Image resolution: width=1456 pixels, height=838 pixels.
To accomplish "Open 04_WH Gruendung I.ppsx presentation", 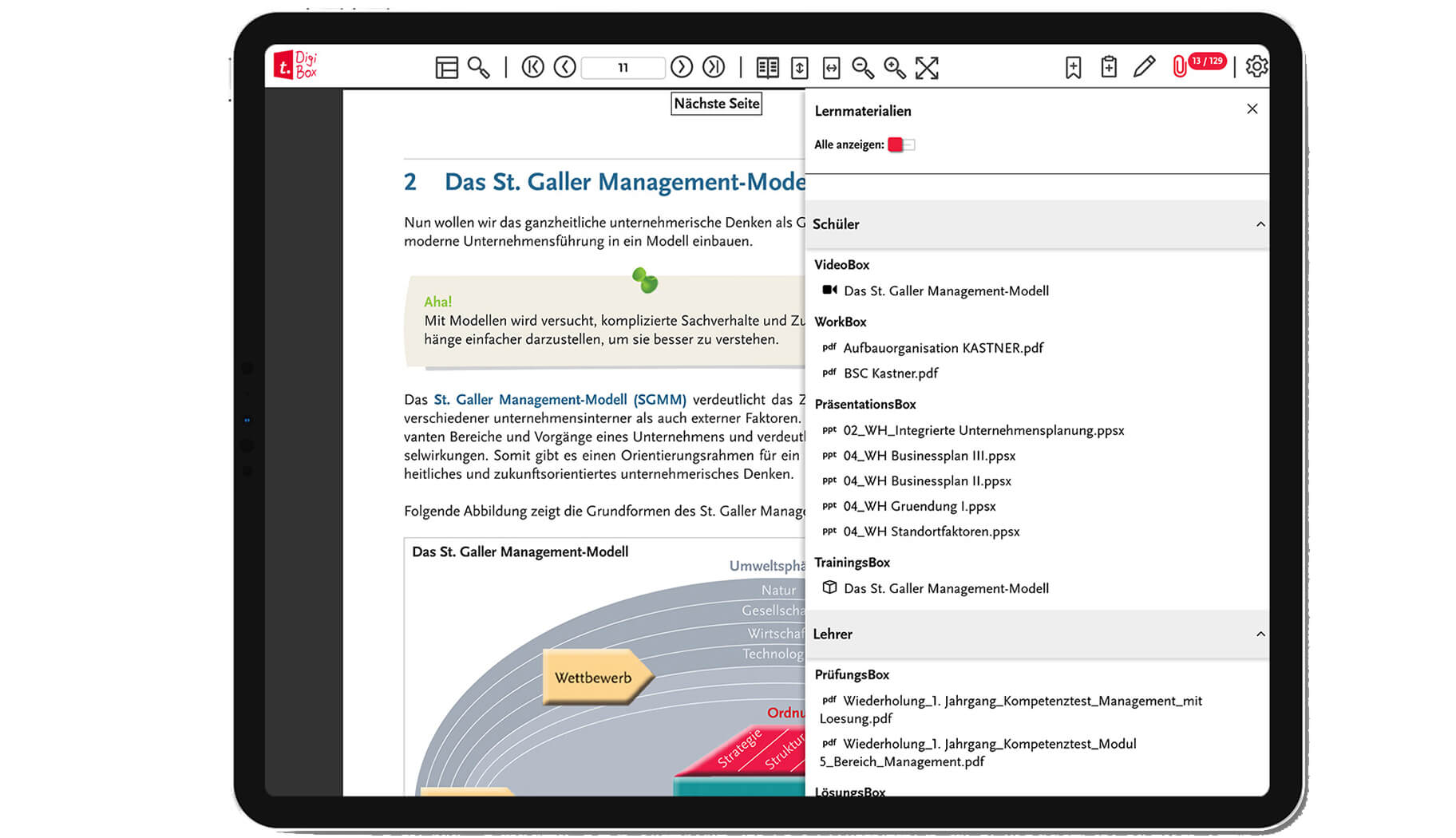I will [919, 506].
